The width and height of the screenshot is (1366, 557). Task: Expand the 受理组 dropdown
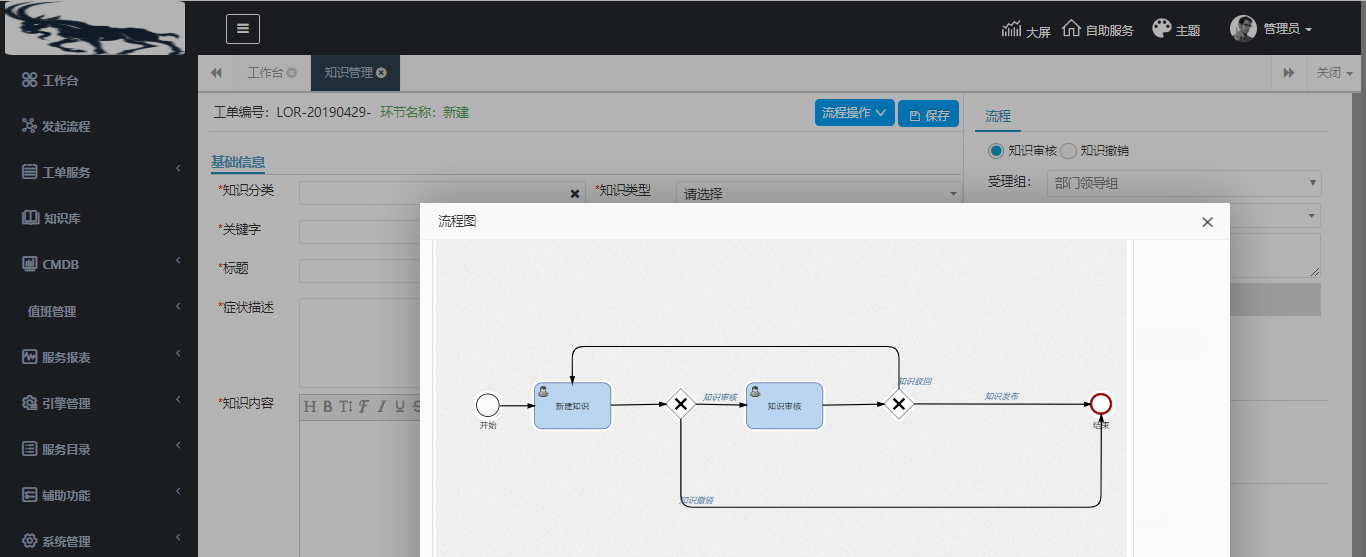(1183, 183)
